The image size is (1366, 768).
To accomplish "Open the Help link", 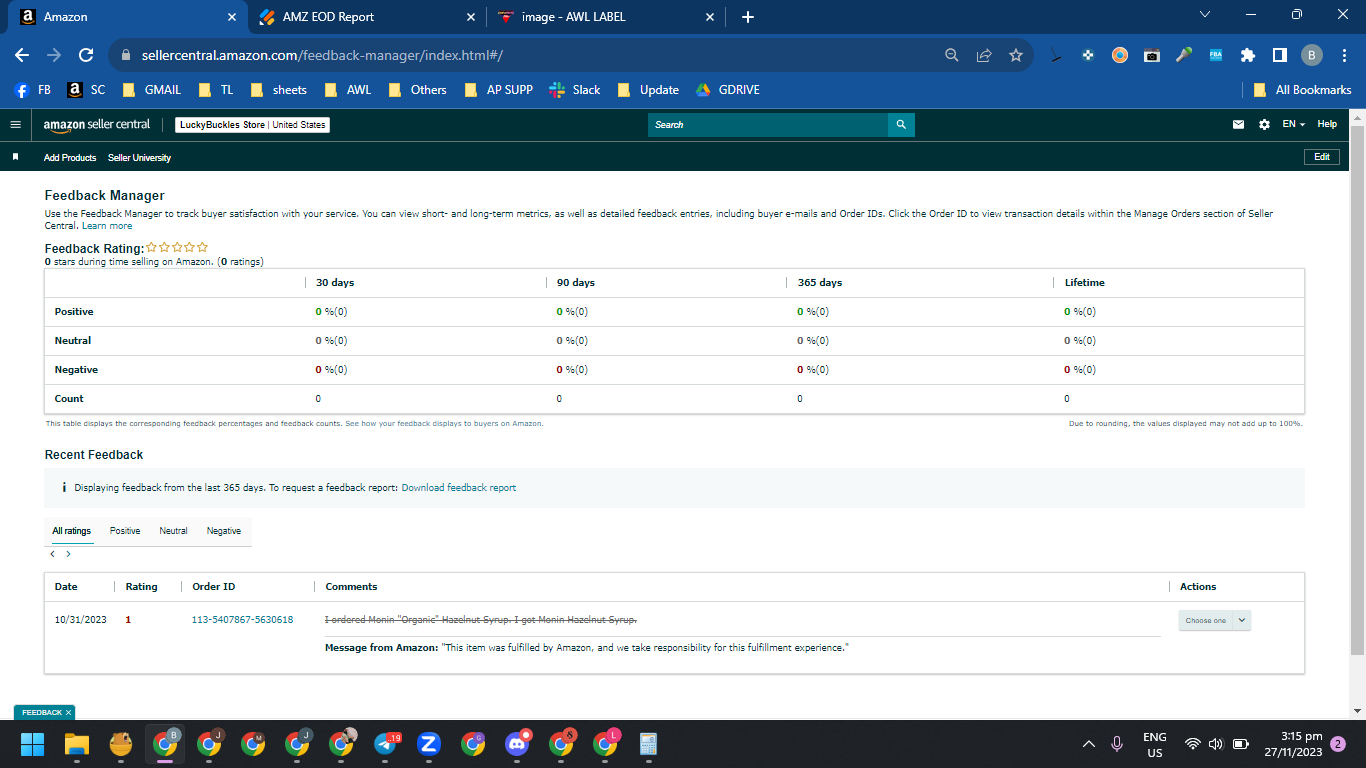I will (1327, 125).
